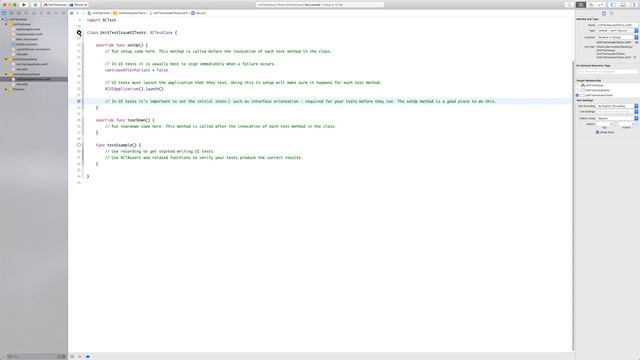Expand the Products group folder
The width and height of the screenshot is (640, 360).
(6, 89)
